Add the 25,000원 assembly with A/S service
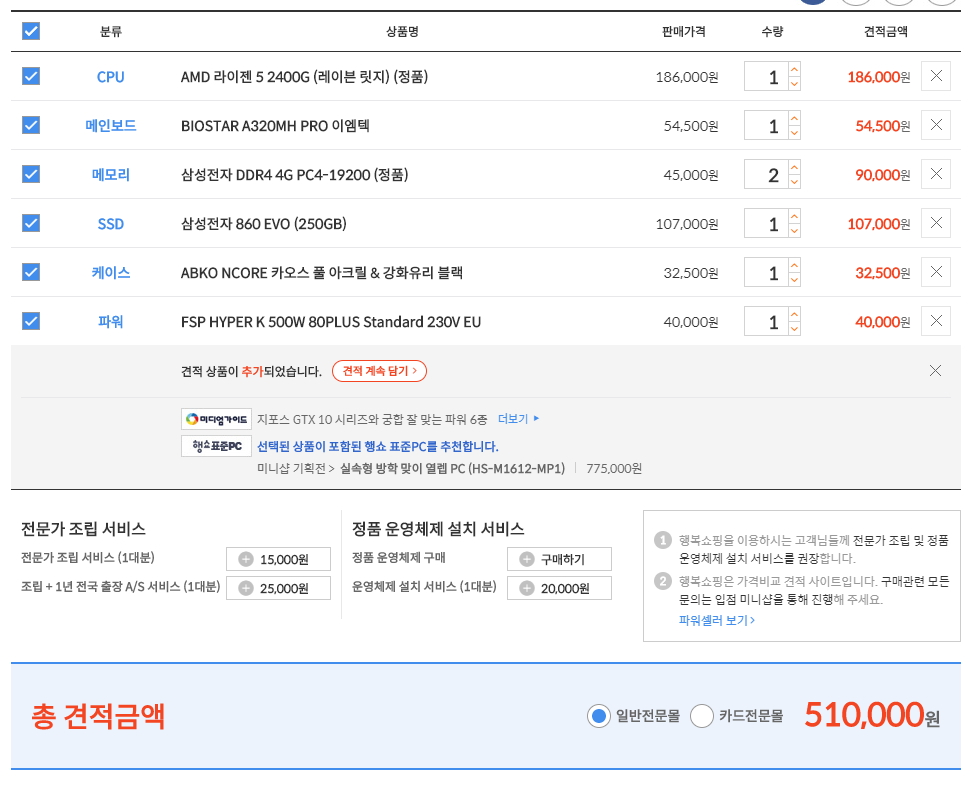This screenshot has height=785, width=972. click(246, 588)
